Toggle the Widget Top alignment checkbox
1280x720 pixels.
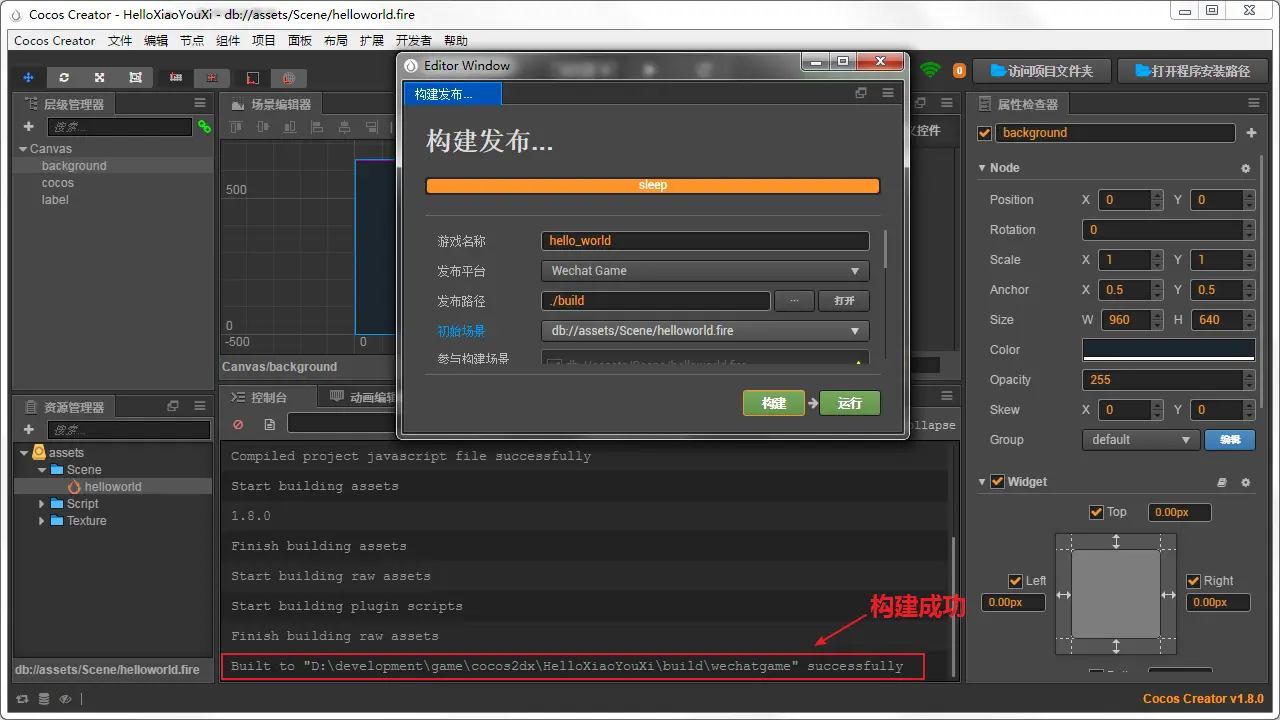click(x=1096, y=512)
